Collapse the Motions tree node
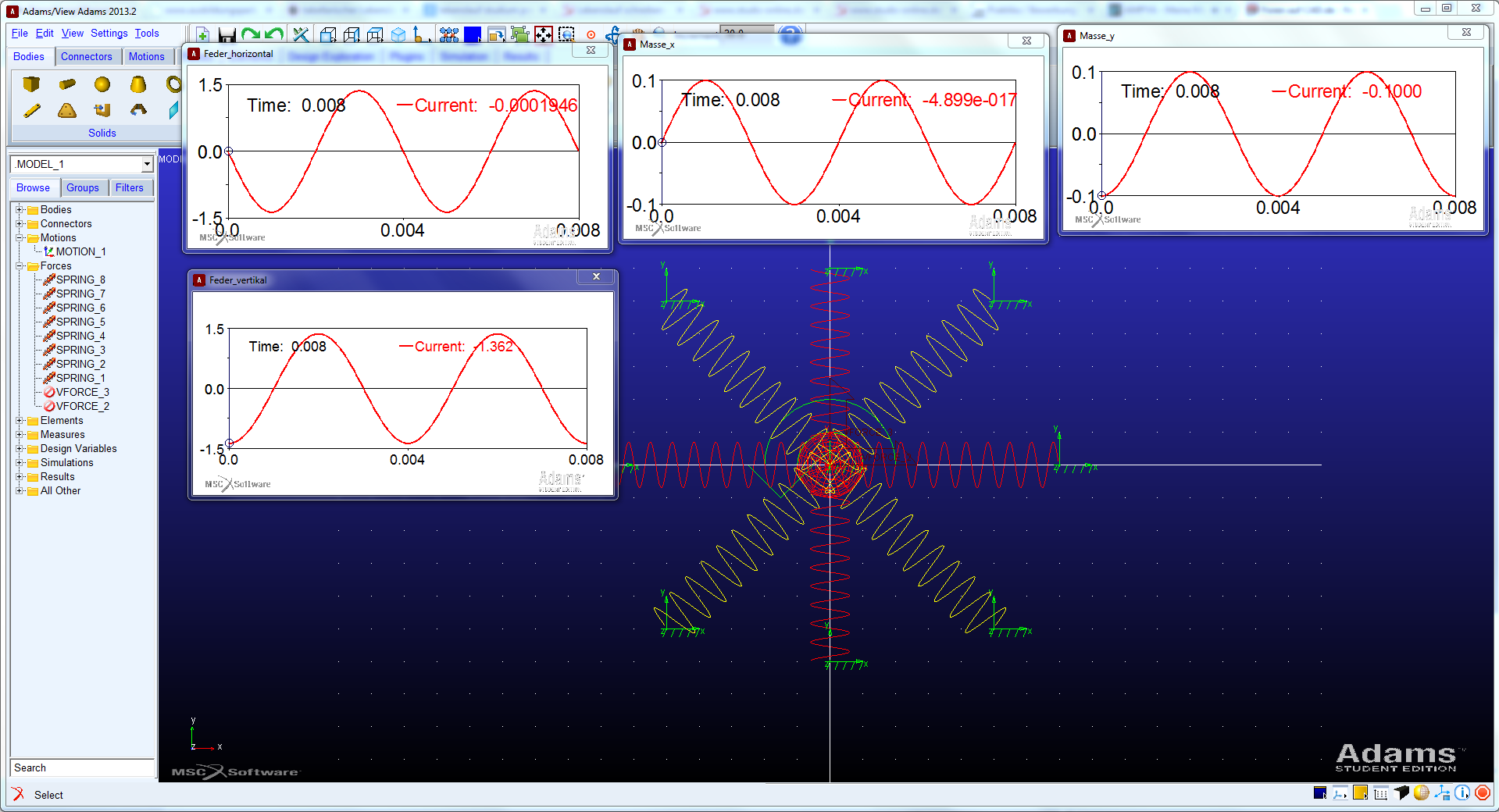 20,237
